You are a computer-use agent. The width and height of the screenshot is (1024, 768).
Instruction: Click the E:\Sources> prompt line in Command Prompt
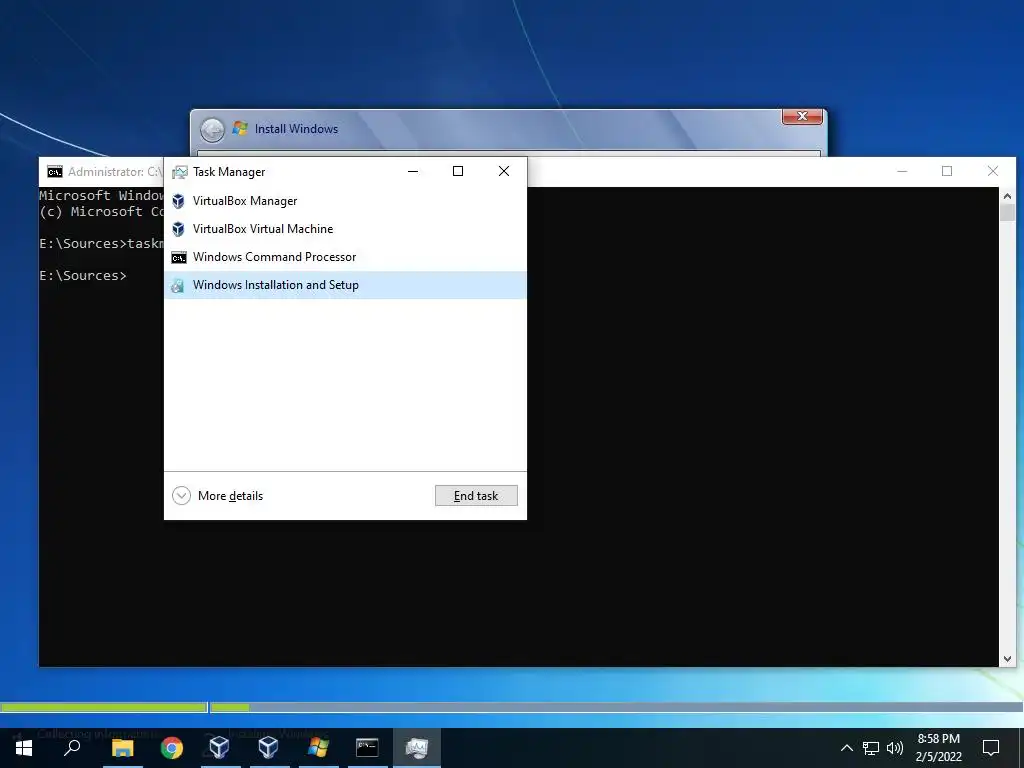click(83, 276)
